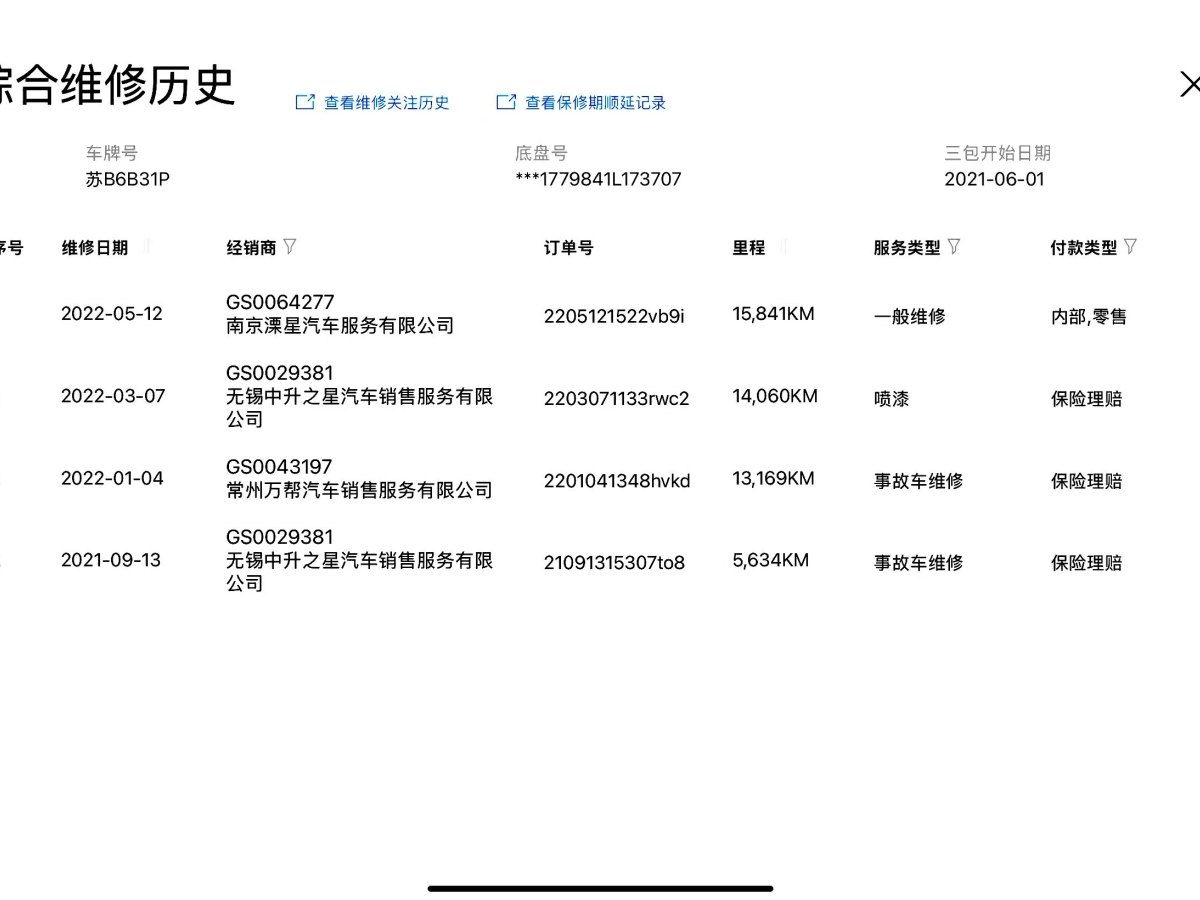Select order number 2205121522vb9i
Image resolution: width=1200 pixels, height=900 pixels.
pyautogui.click(x=614, y=315)
